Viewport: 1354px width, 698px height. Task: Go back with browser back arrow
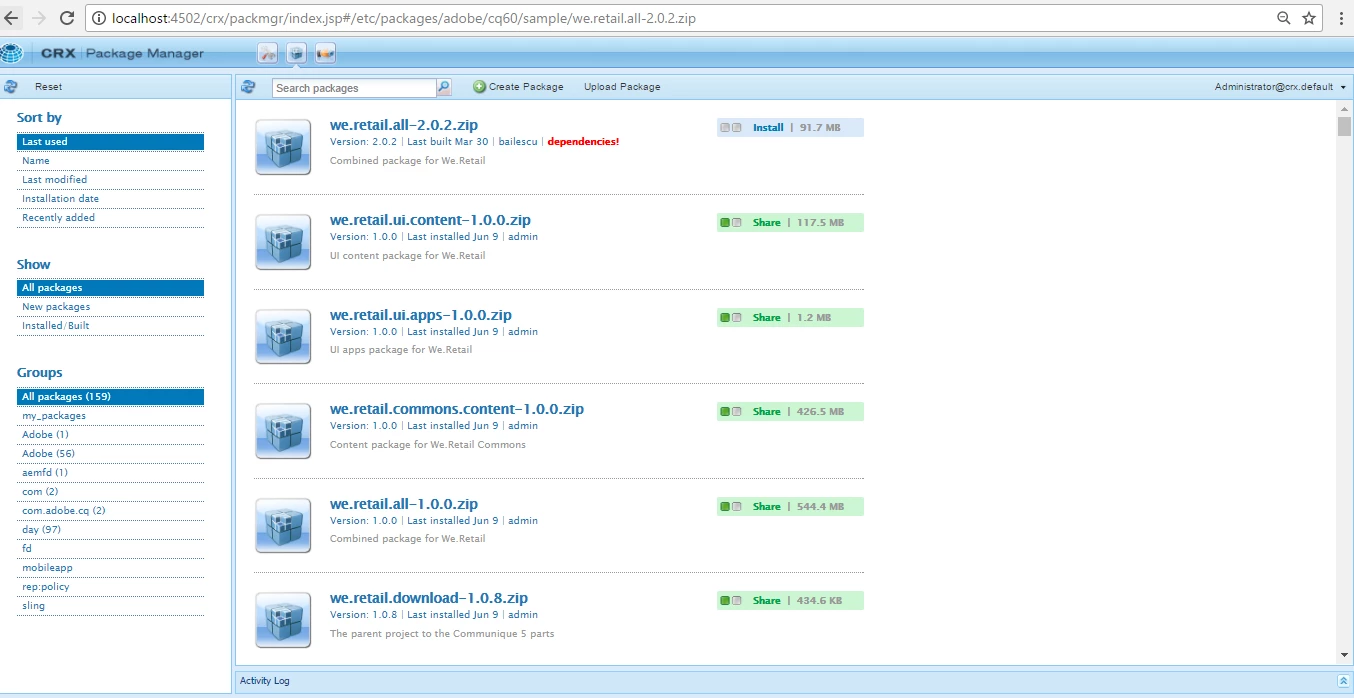[12, 18]
